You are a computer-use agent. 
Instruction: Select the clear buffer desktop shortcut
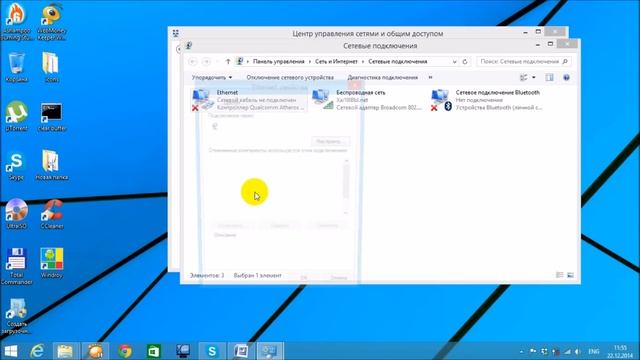51,116
